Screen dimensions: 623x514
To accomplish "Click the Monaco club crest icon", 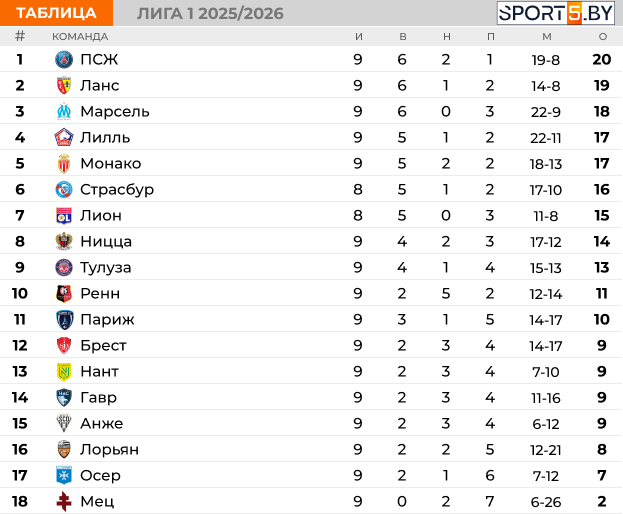I will 64,163.
